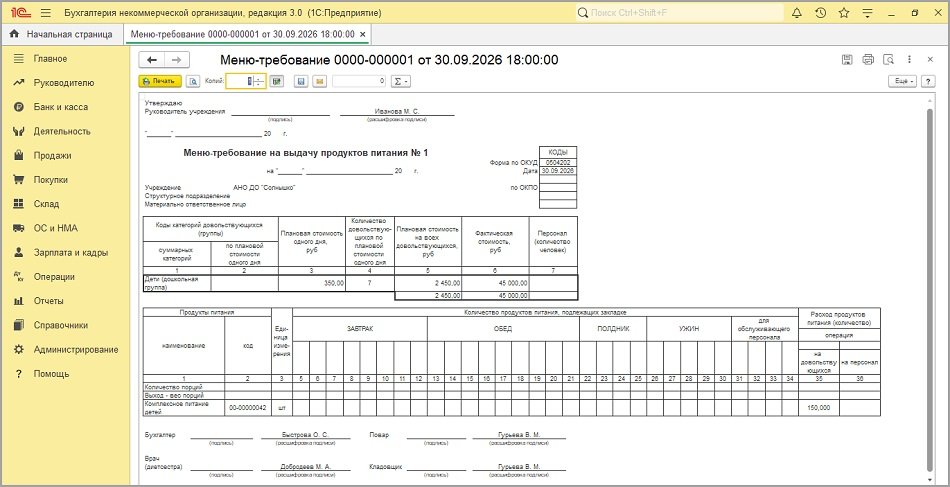
Task: Open the Отчеты section
Action: pyautogui.click(x=48, y=301)
